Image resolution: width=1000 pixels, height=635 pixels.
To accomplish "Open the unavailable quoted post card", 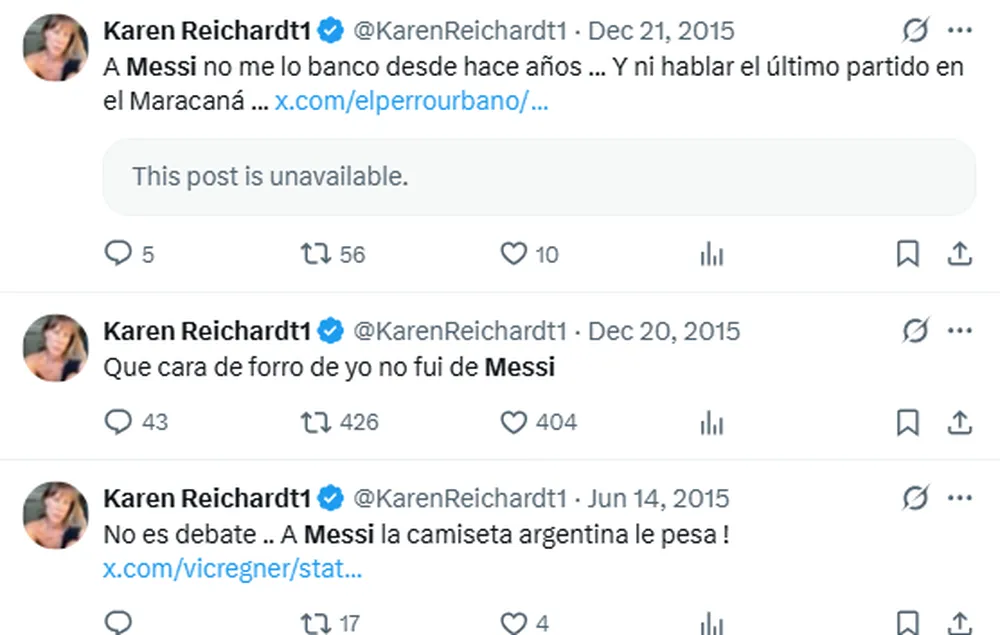I will (x=539, y=177).
